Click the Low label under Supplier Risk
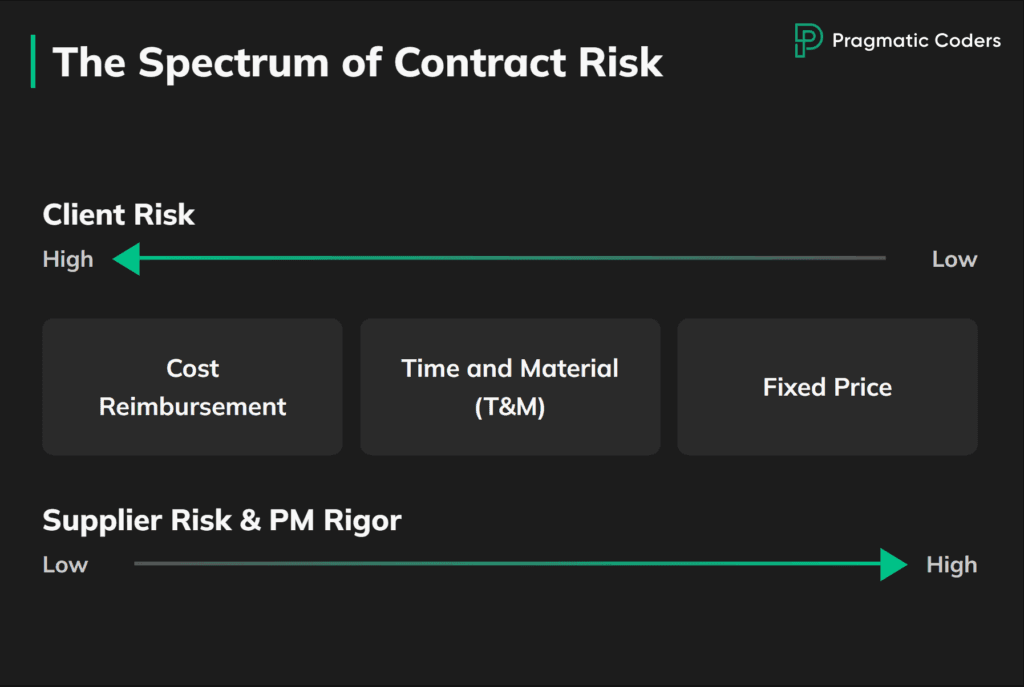 [x=65, y=565]
